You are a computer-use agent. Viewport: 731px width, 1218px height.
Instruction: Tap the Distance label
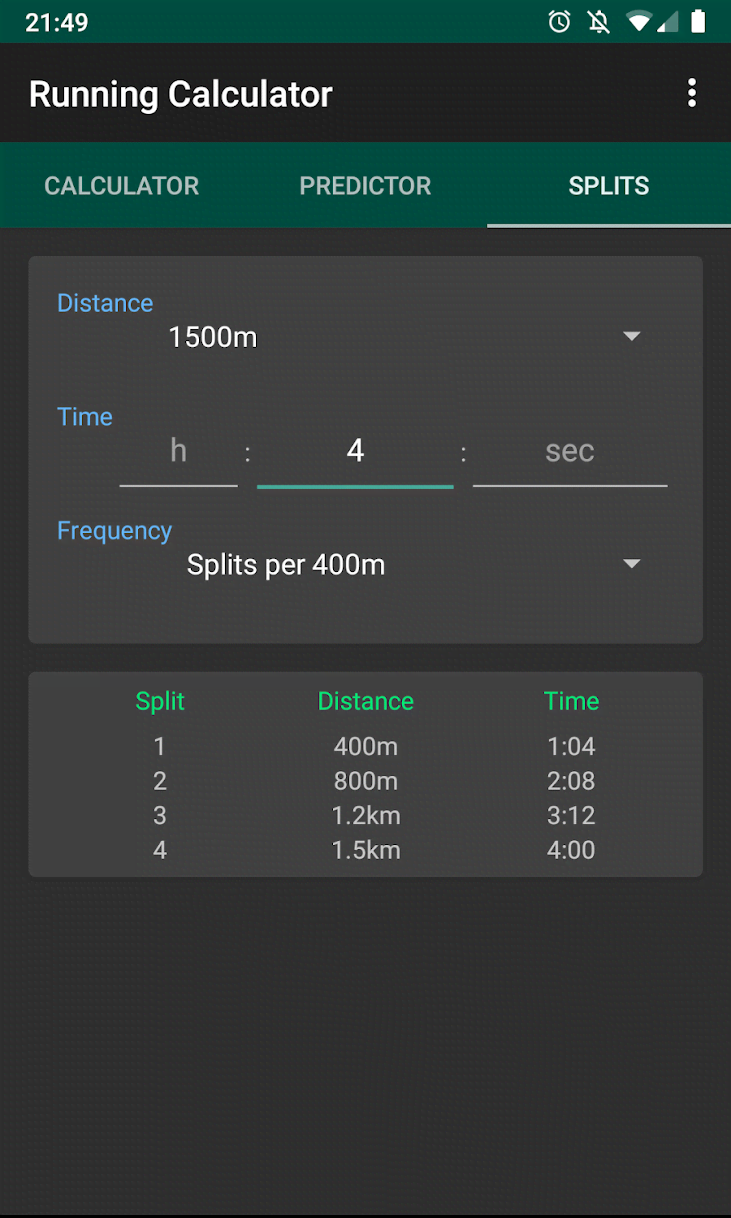tap(105, 303)
